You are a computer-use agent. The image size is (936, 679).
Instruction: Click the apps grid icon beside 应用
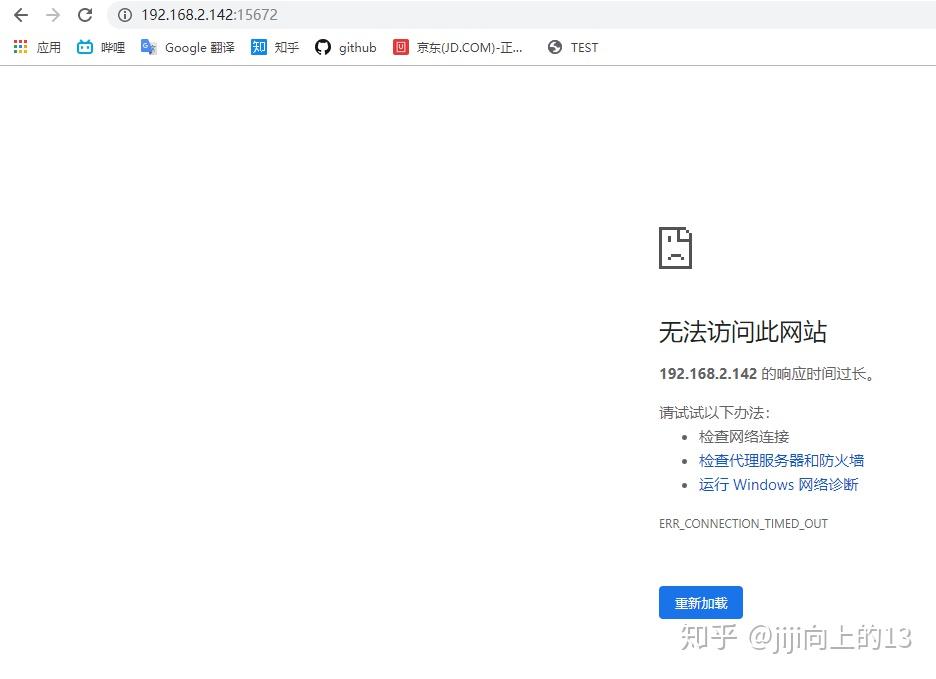click(19, 47)
